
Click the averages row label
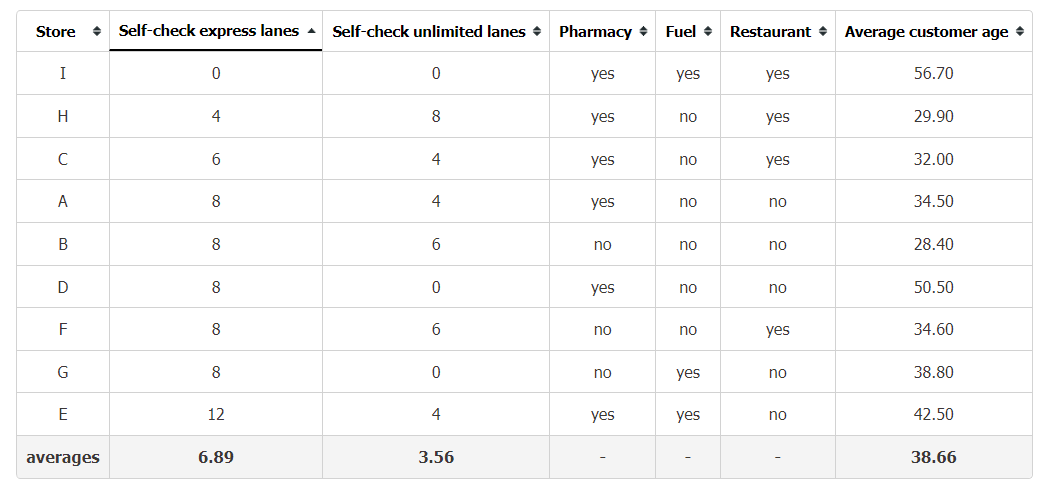(x=63, y=458)
